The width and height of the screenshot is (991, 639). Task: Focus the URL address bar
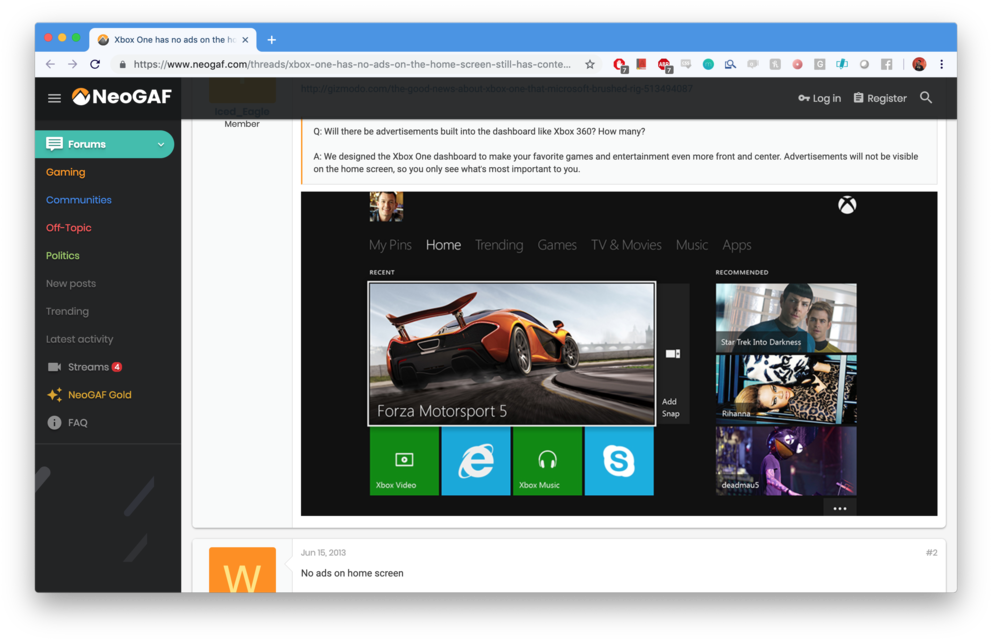coord(352,64)
